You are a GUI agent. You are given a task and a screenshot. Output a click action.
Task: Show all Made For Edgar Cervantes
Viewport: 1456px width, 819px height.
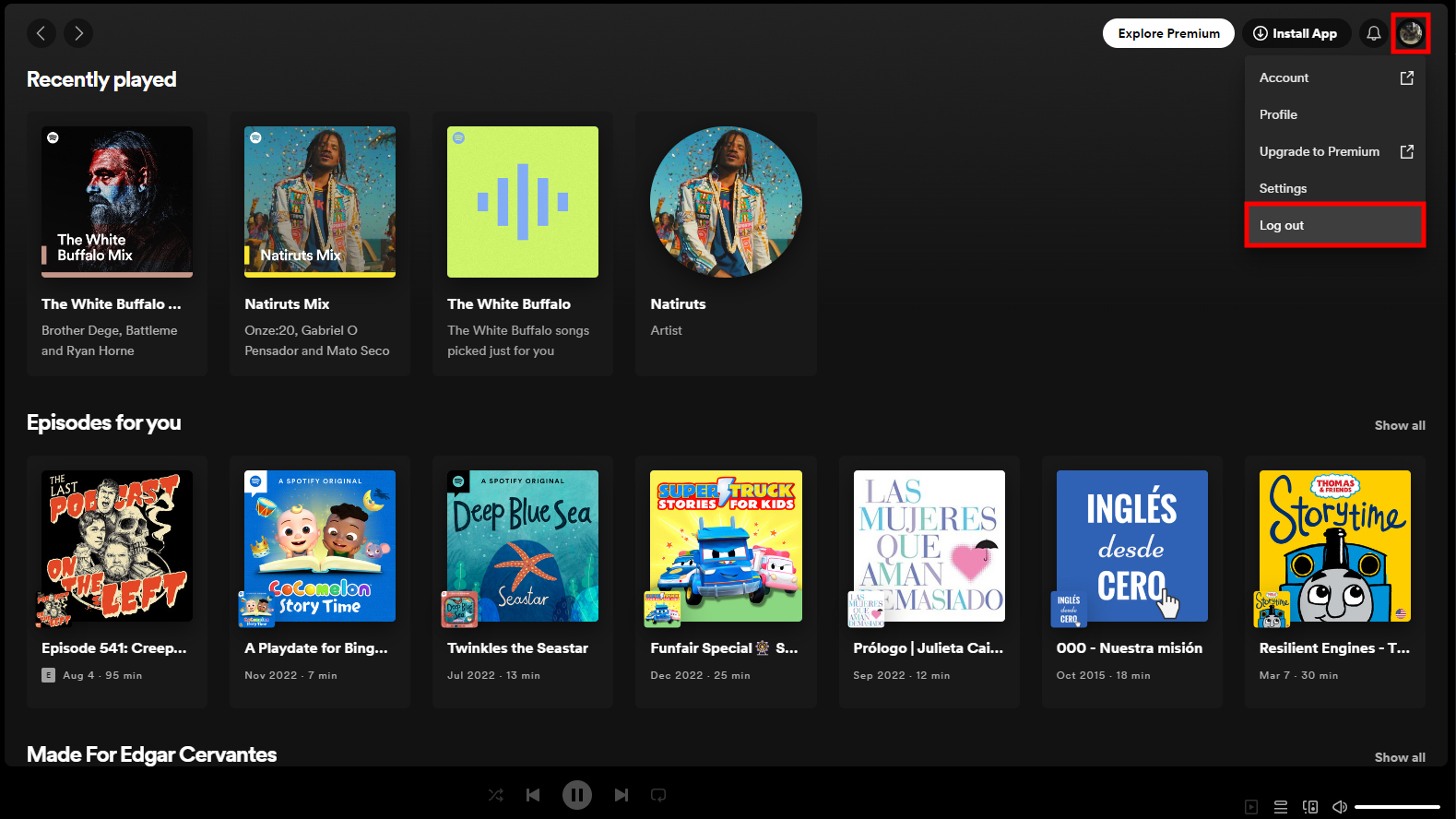pos(1399,757)
